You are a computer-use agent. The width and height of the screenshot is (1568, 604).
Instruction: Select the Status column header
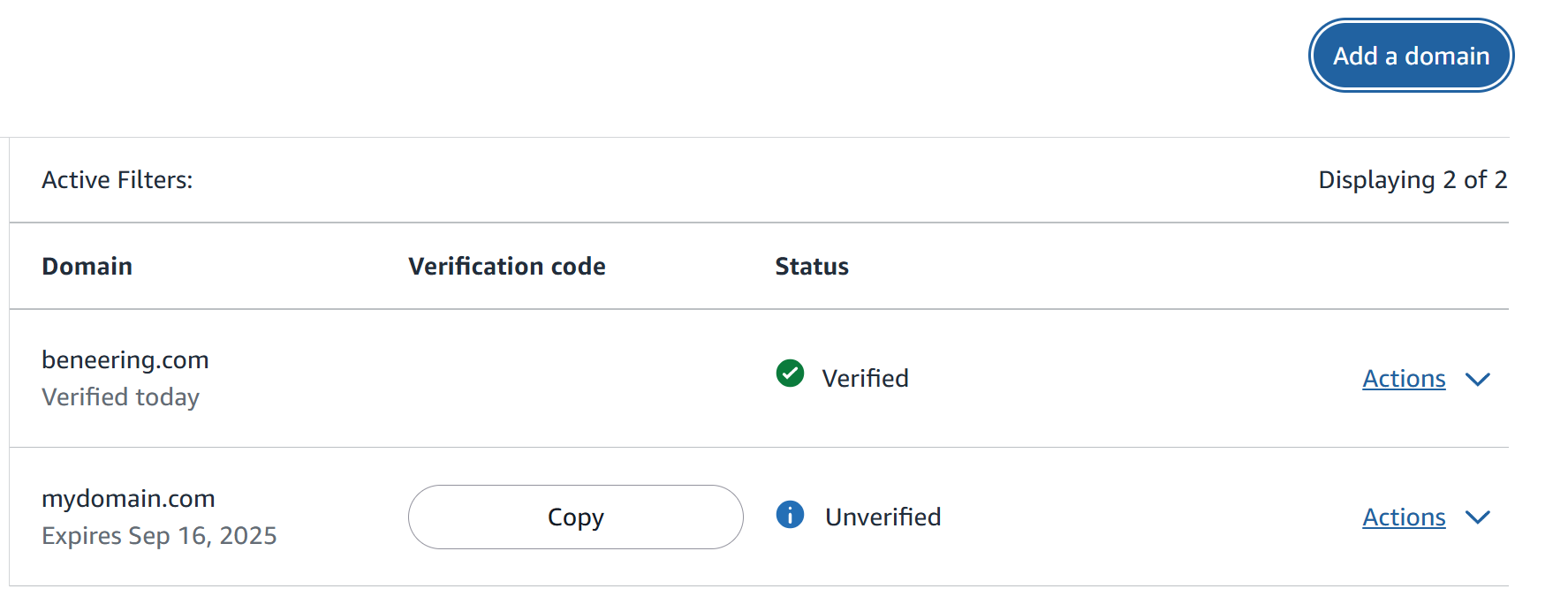tap(812, 267)
